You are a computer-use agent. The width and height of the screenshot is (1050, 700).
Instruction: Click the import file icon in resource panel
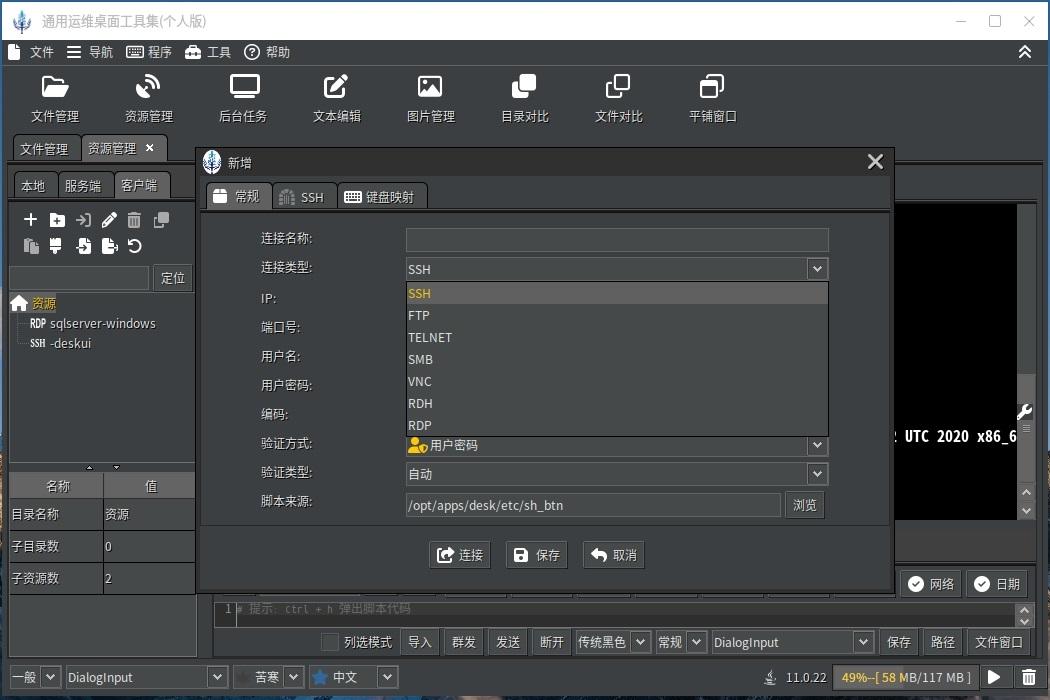pos(84,246)
